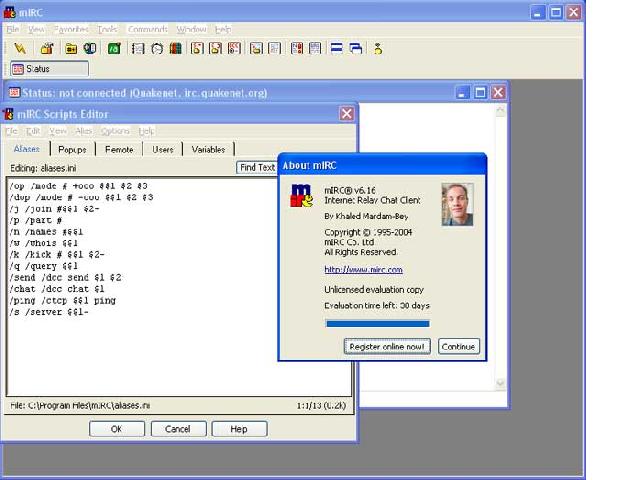Switch to the Users tab

click(x=163, y=149)
